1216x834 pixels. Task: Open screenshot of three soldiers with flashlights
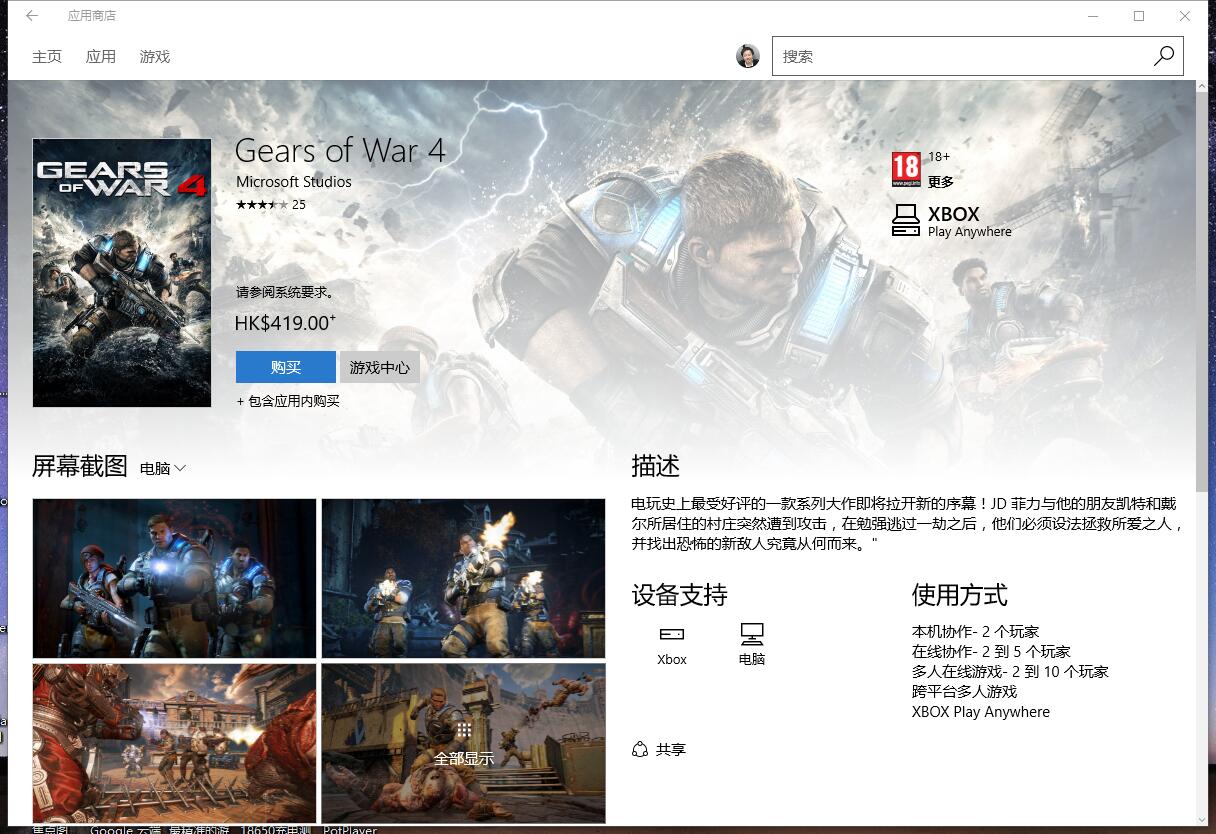tap(174, 579)
